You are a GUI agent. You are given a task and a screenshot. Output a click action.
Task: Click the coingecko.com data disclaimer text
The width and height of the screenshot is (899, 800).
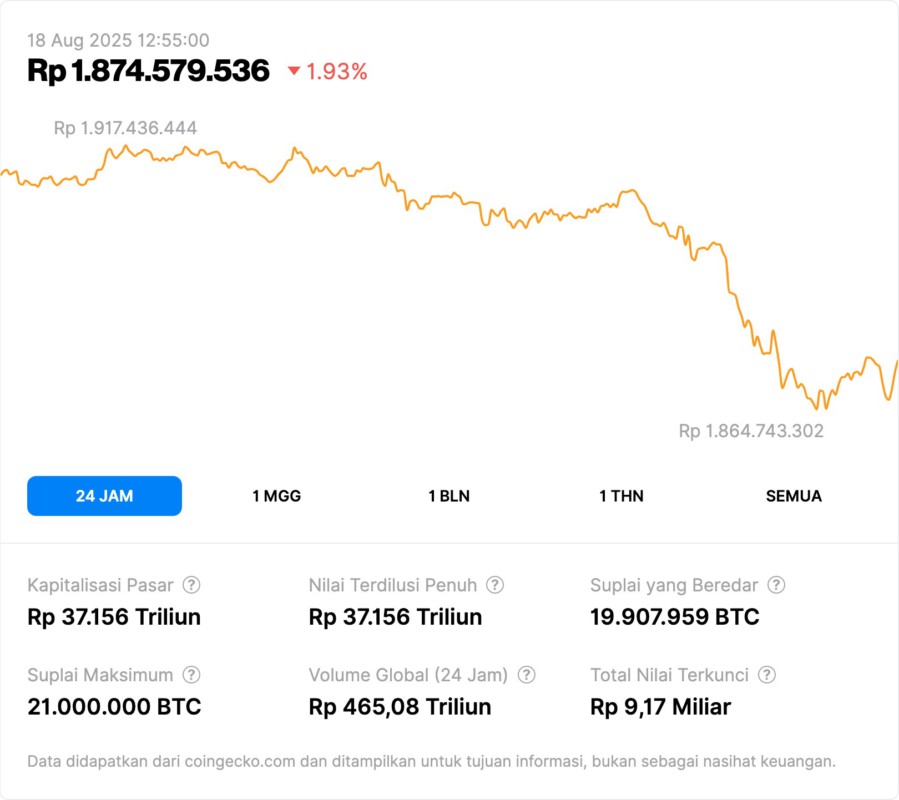coord(431,762)
